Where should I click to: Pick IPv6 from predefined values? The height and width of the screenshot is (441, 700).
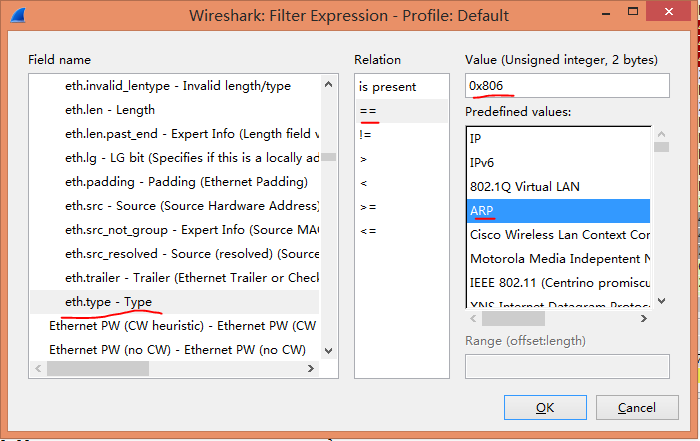pos(558,163)
